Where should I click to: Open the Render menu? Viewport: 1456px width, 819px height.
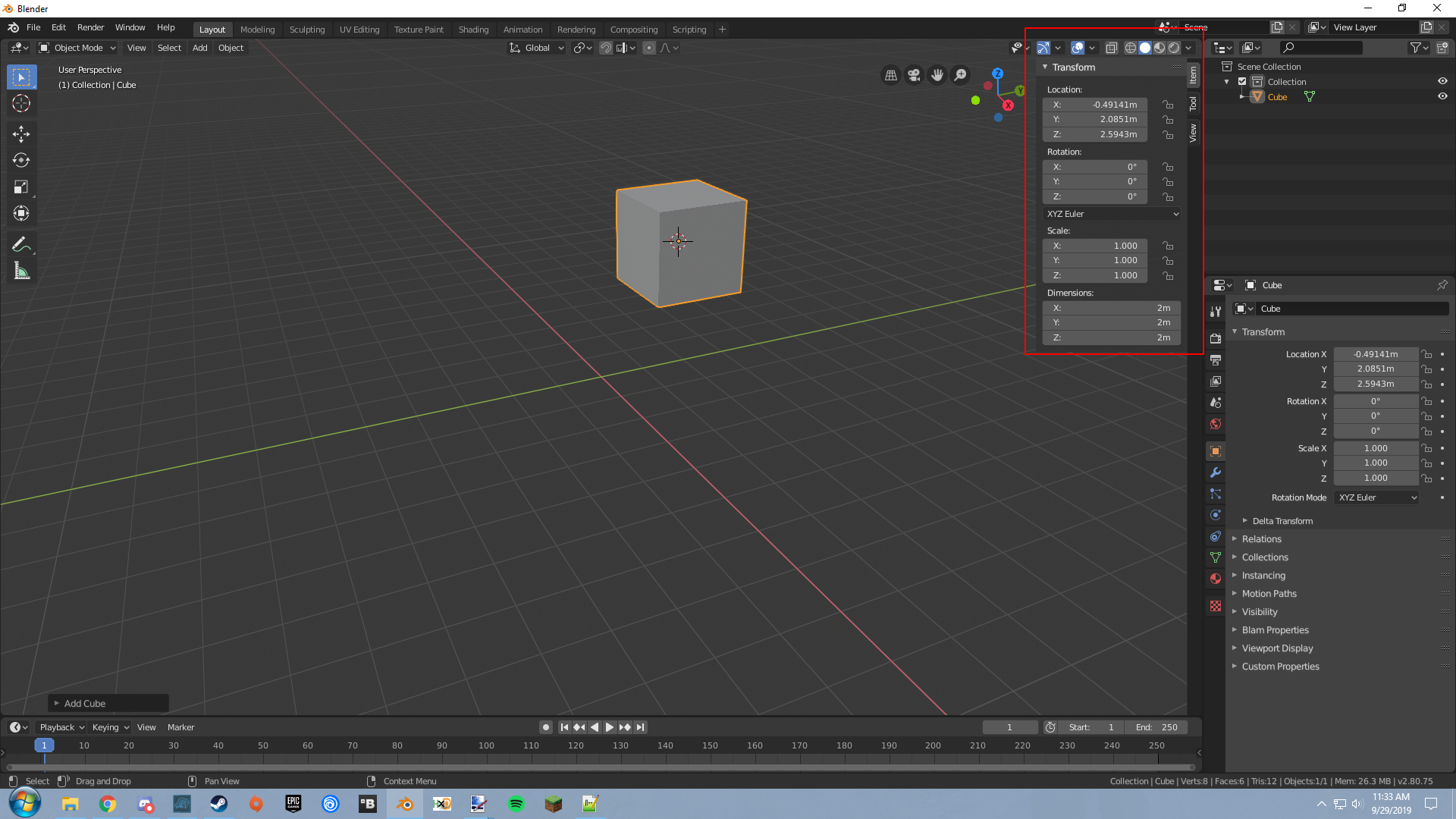[90, 27]
